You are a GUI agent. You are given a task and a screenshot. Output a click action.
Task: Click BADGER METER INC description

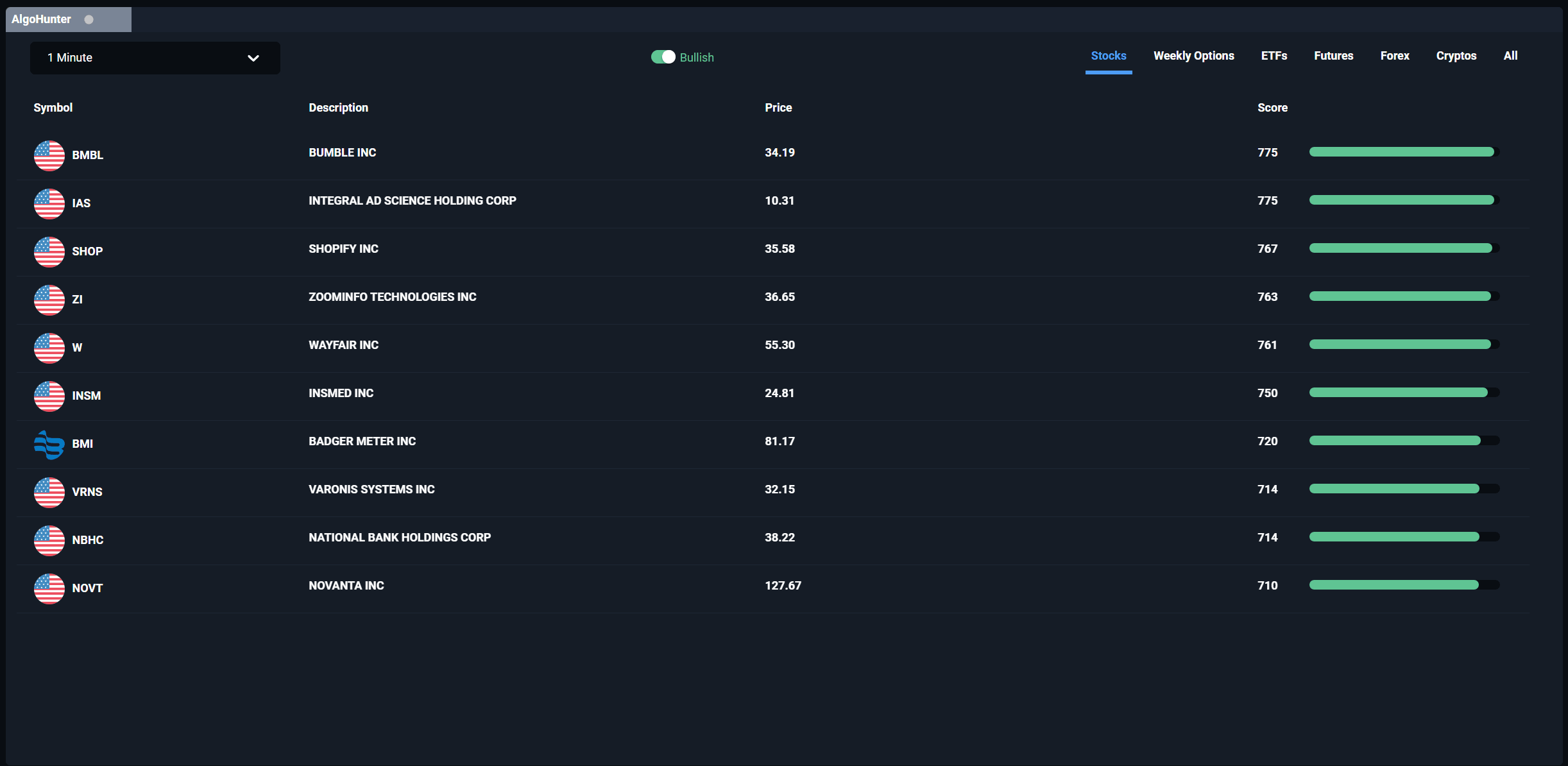pos(362,441)
